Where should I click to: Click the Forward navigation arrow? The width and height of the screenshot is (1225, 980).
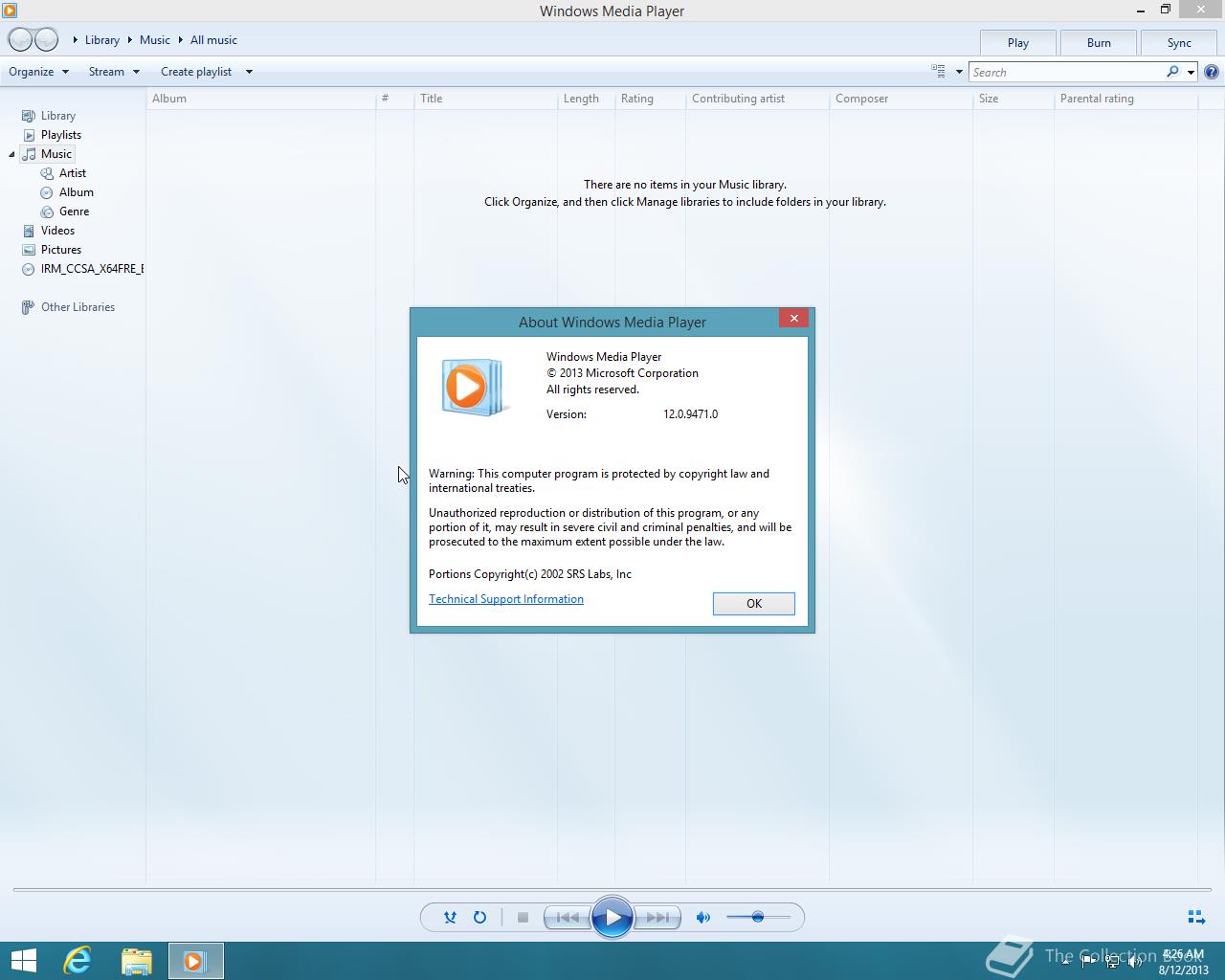point(46,39)
